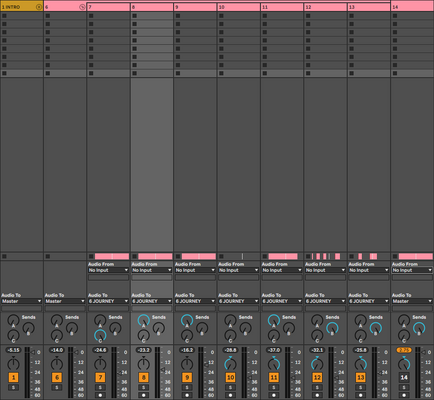Screen dimensions: 434x400
Task: Click volume field showing -24.6
Action: coord(100,350)
